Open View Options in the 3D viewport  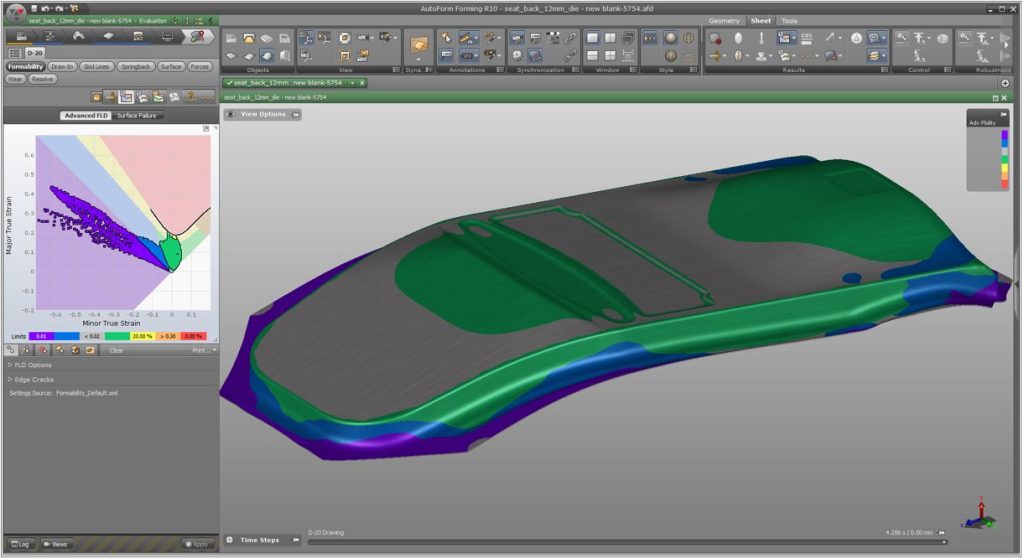(262, 114)
